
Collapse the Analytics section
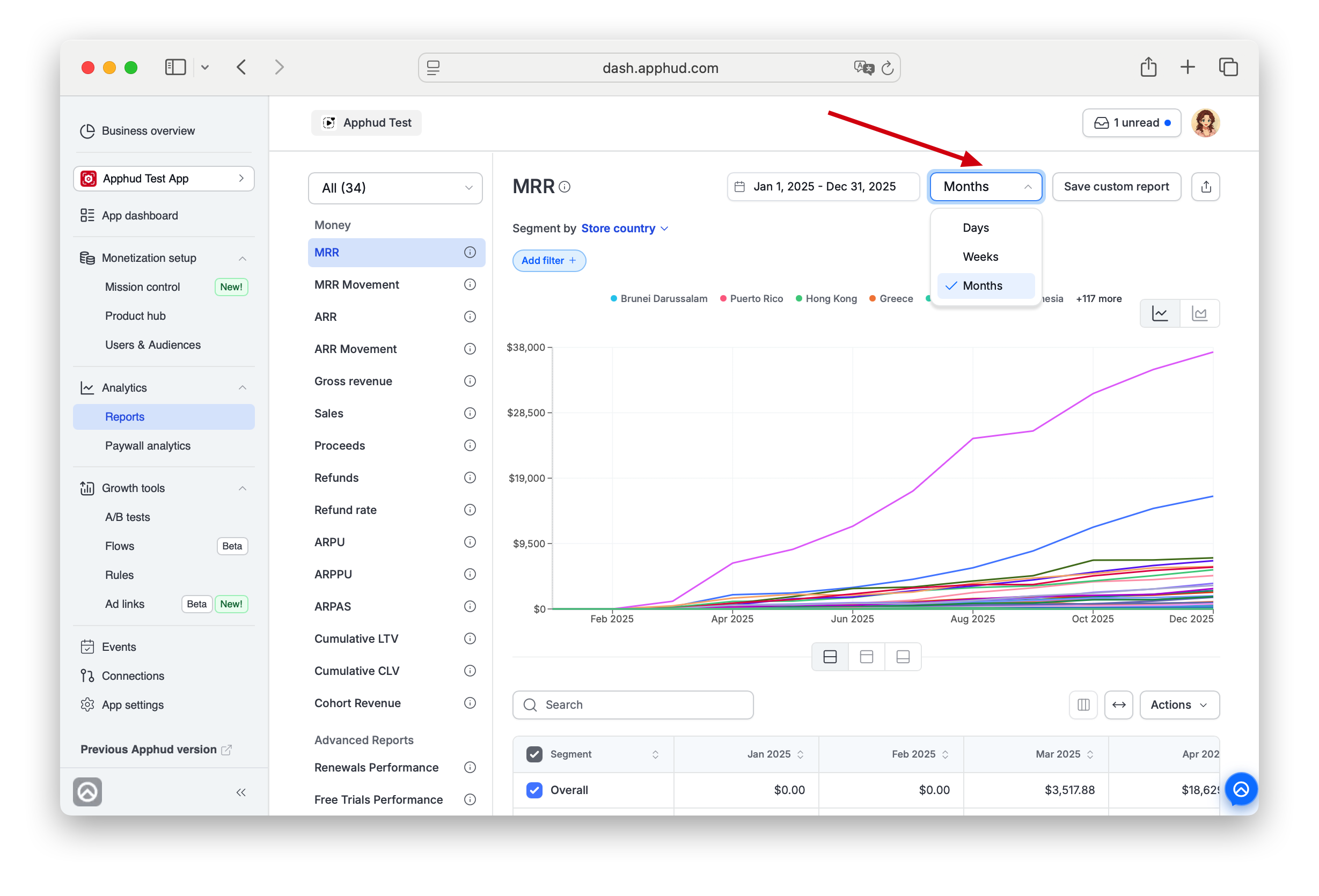[x=243, y=388]
